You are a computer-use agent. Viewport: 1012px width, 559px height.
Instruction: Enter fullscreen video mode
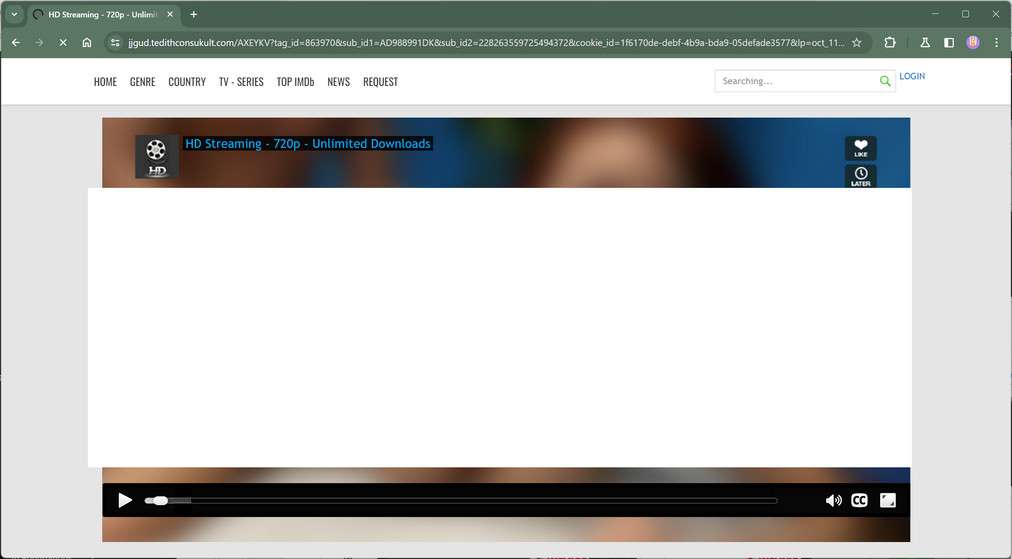[x=887, y=500]
